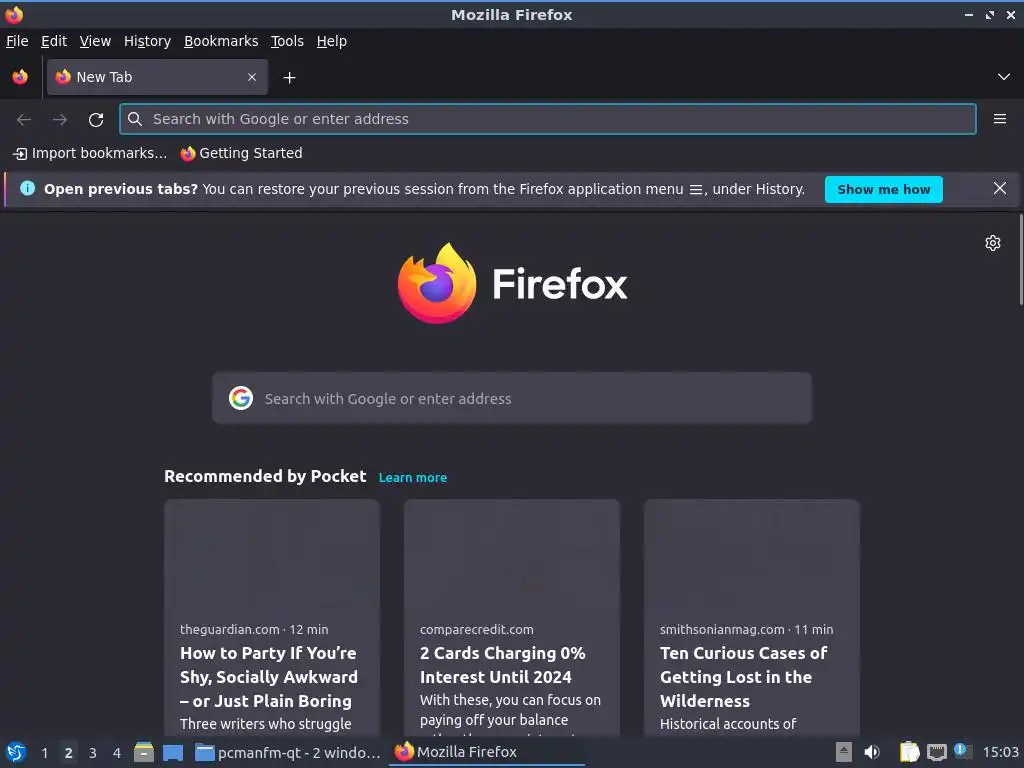This screenshot has height=768, width=1024.
Task: Open a new tab with plus button
Action: tap(289, 78)
